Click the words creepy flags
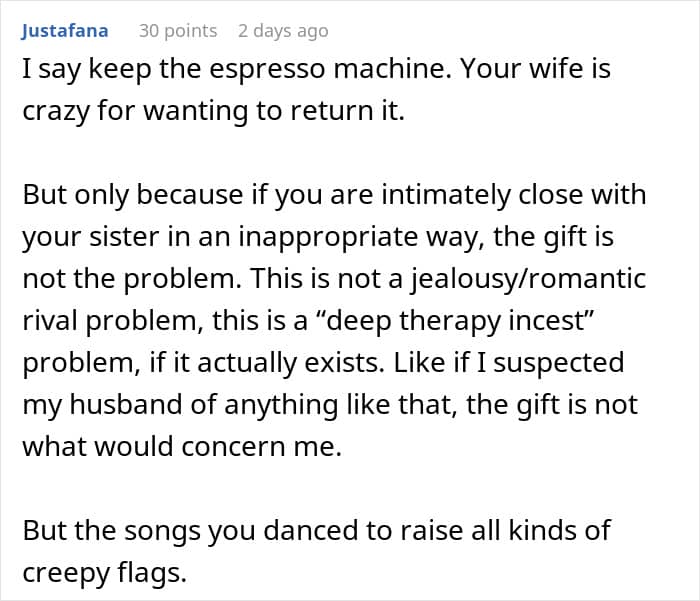The width and height of the screenshot is (700, 601). click(104, 573)
